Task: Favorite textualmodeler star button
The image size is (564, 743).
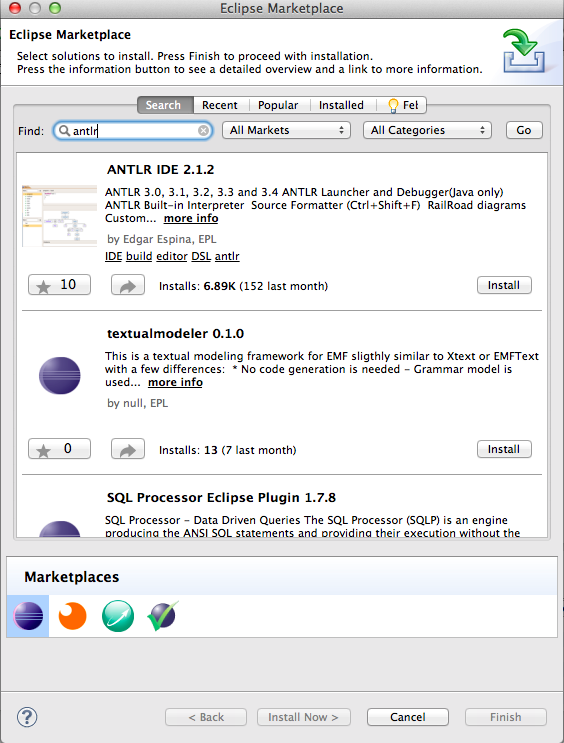Action: point(59,449)
